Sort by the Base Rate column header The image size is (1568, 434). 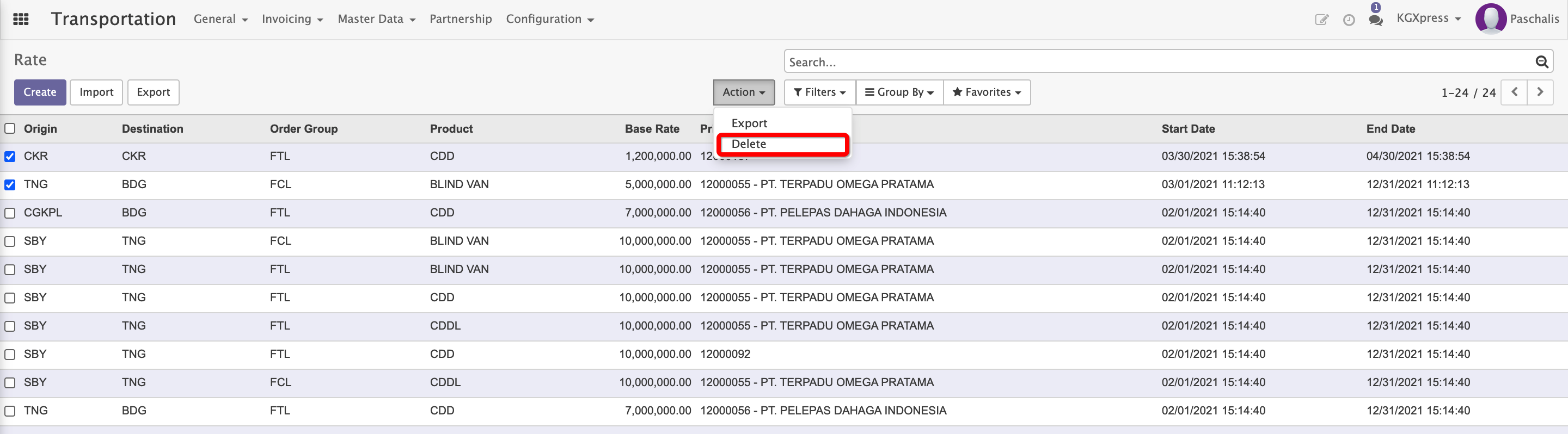(x=652, y=129)
